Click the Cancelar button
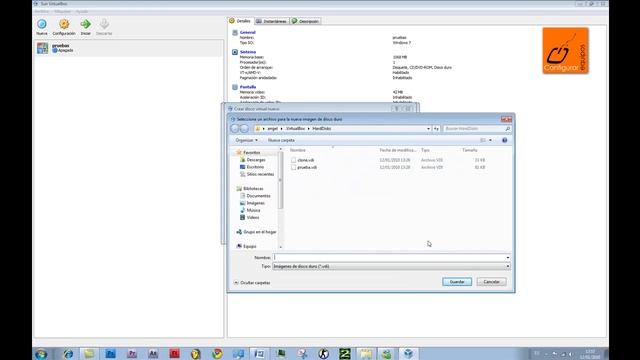 coord(491,282)
